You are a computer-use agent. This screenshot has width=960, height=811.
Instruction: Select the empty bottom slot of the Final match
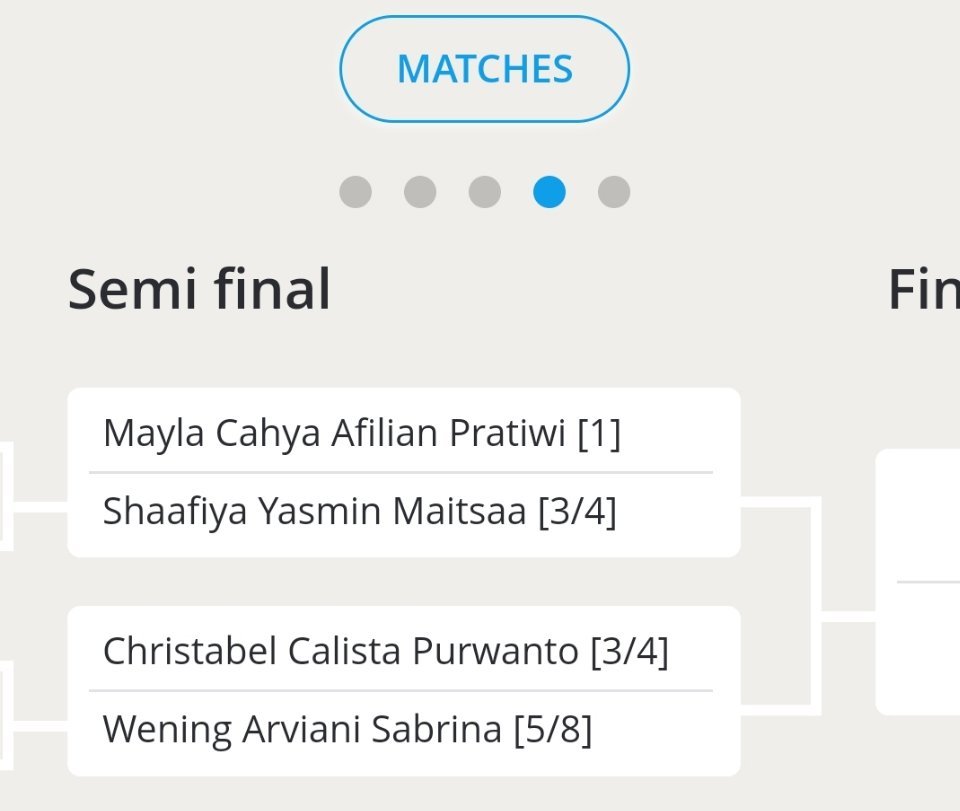coord(920,647)
